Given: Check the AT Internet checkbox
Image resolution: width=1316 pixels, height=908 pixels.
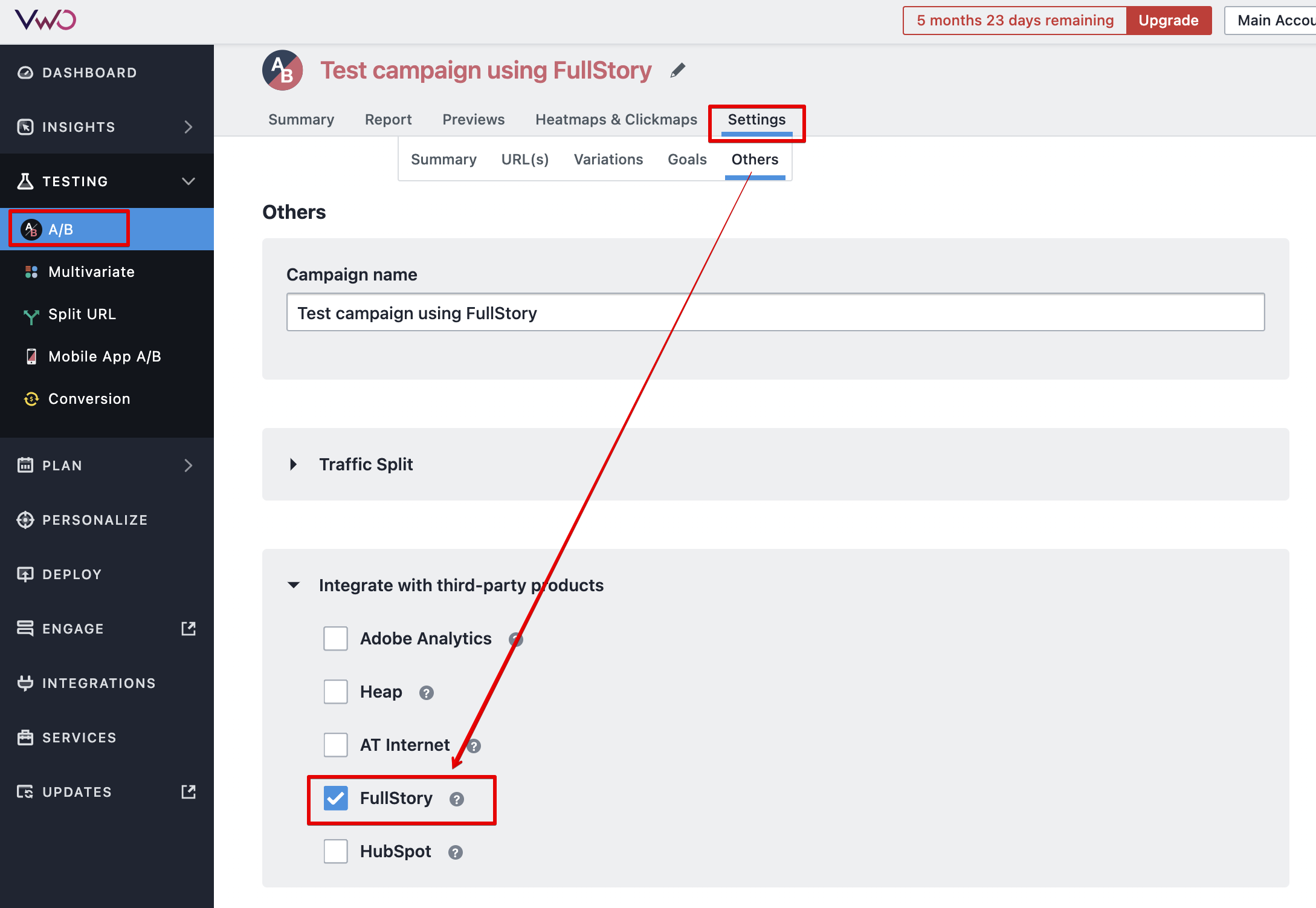Looking at the screenshot, I should pyautogui.click(x=335, y=745).
